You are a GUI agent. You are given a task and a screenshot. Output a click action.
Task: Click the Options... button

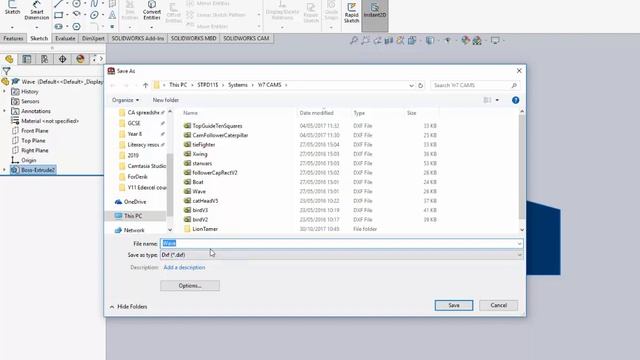point(190,286)
